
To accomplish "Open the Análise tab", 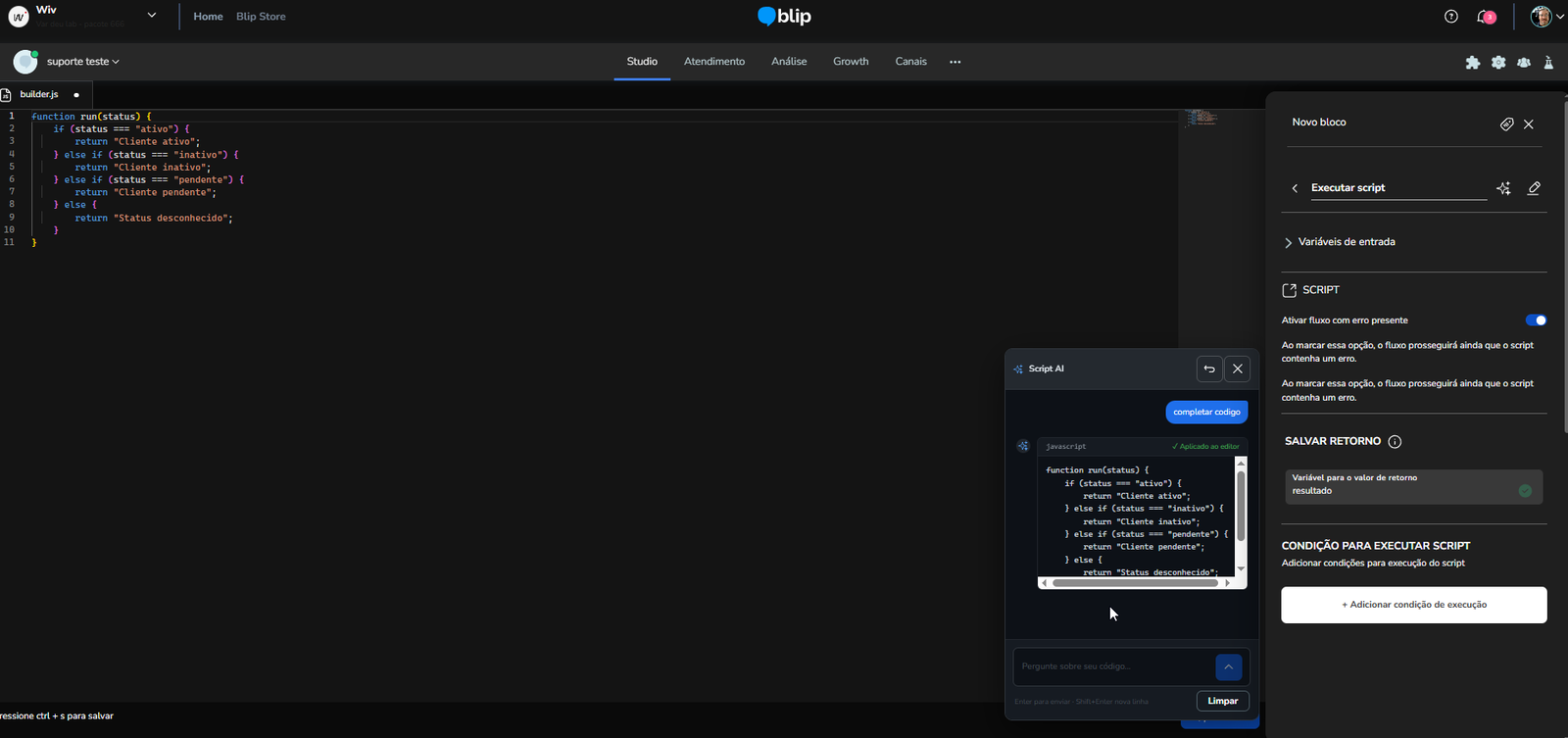I will [x=789, y=62].
